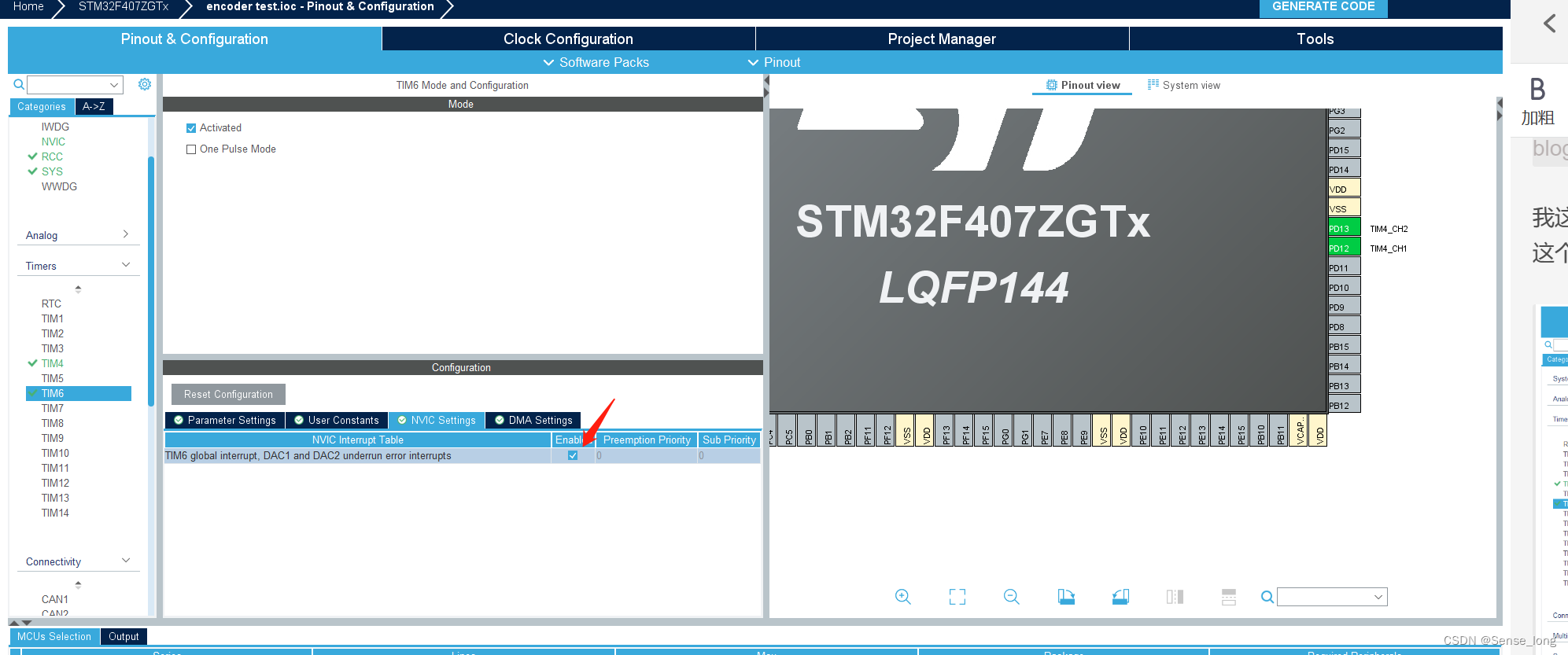
Task: Click the pin search magnifier icon
Action: pyautogui.click(x=1267, y=597)
